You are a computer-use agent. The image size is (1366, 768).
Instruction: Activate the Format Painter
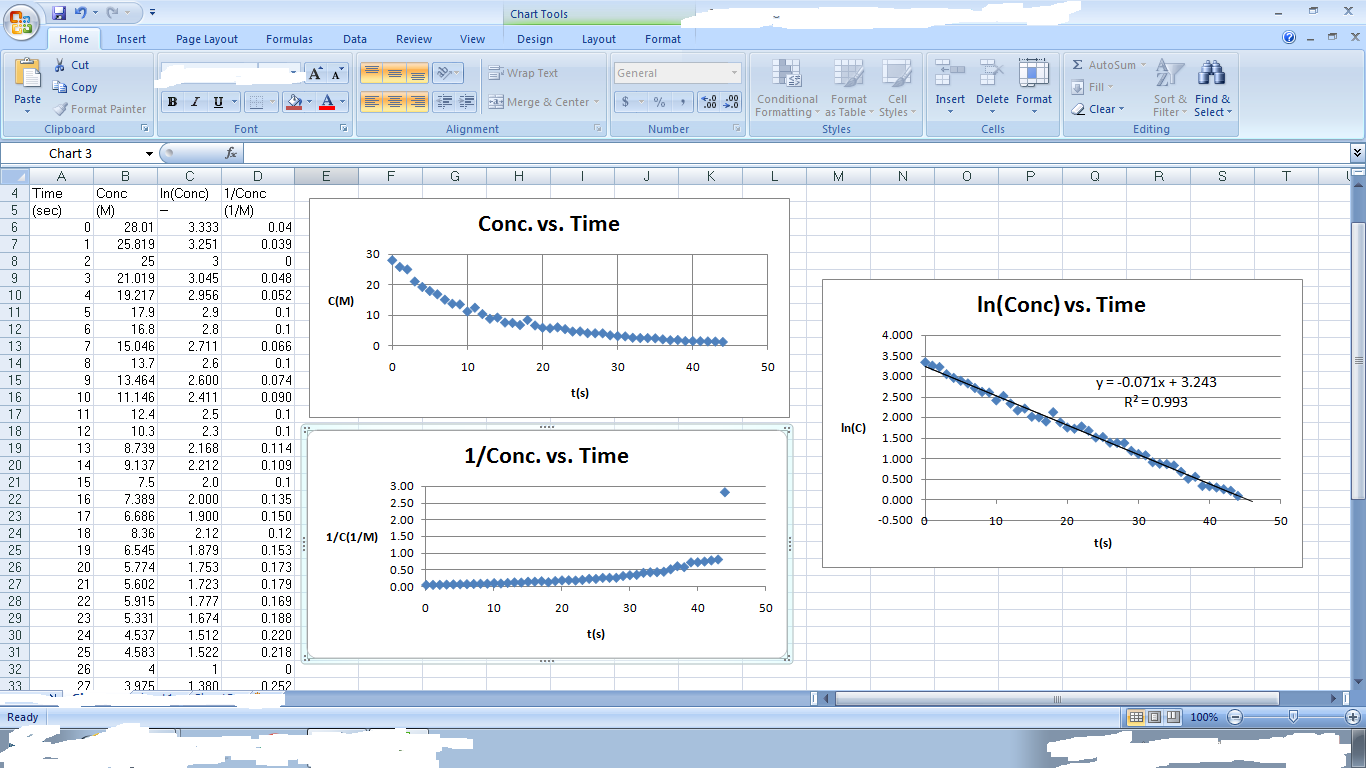[x=100, y=109]
